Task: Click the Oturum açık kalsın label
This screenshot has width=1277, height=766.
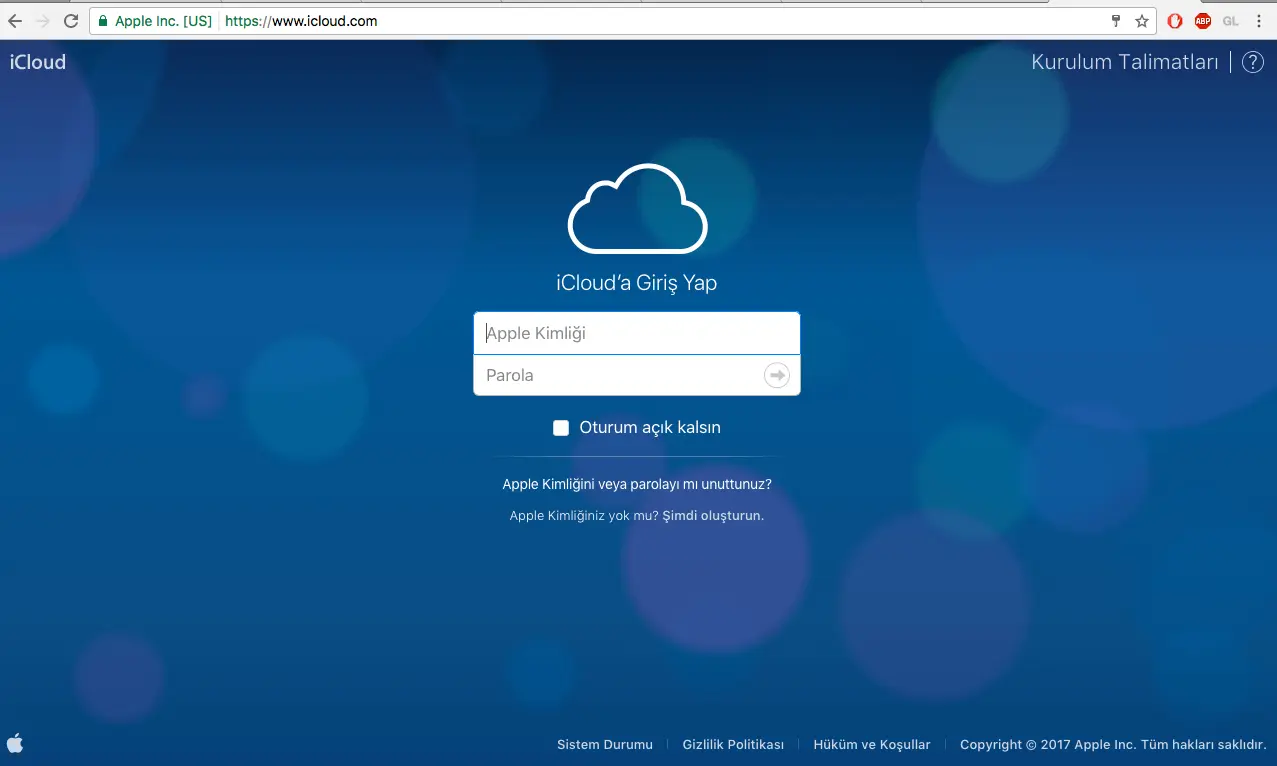Action: [x=650, y=428]
